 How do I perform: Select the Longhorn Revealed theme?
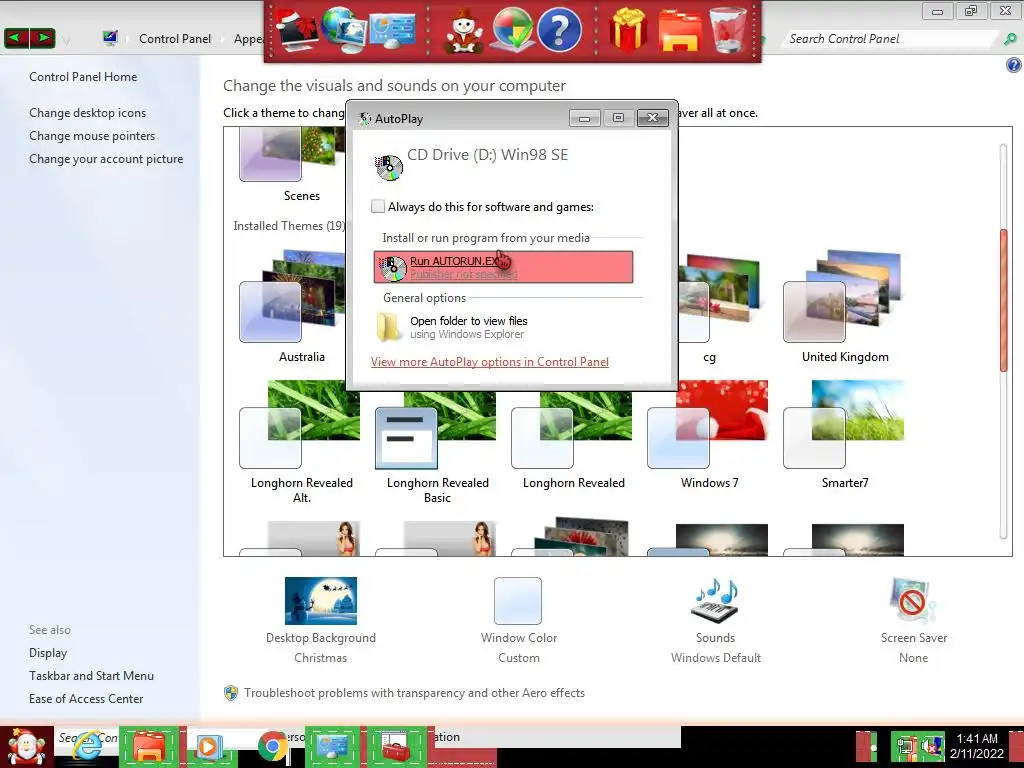pyautogui.click(x=573, y=435)
